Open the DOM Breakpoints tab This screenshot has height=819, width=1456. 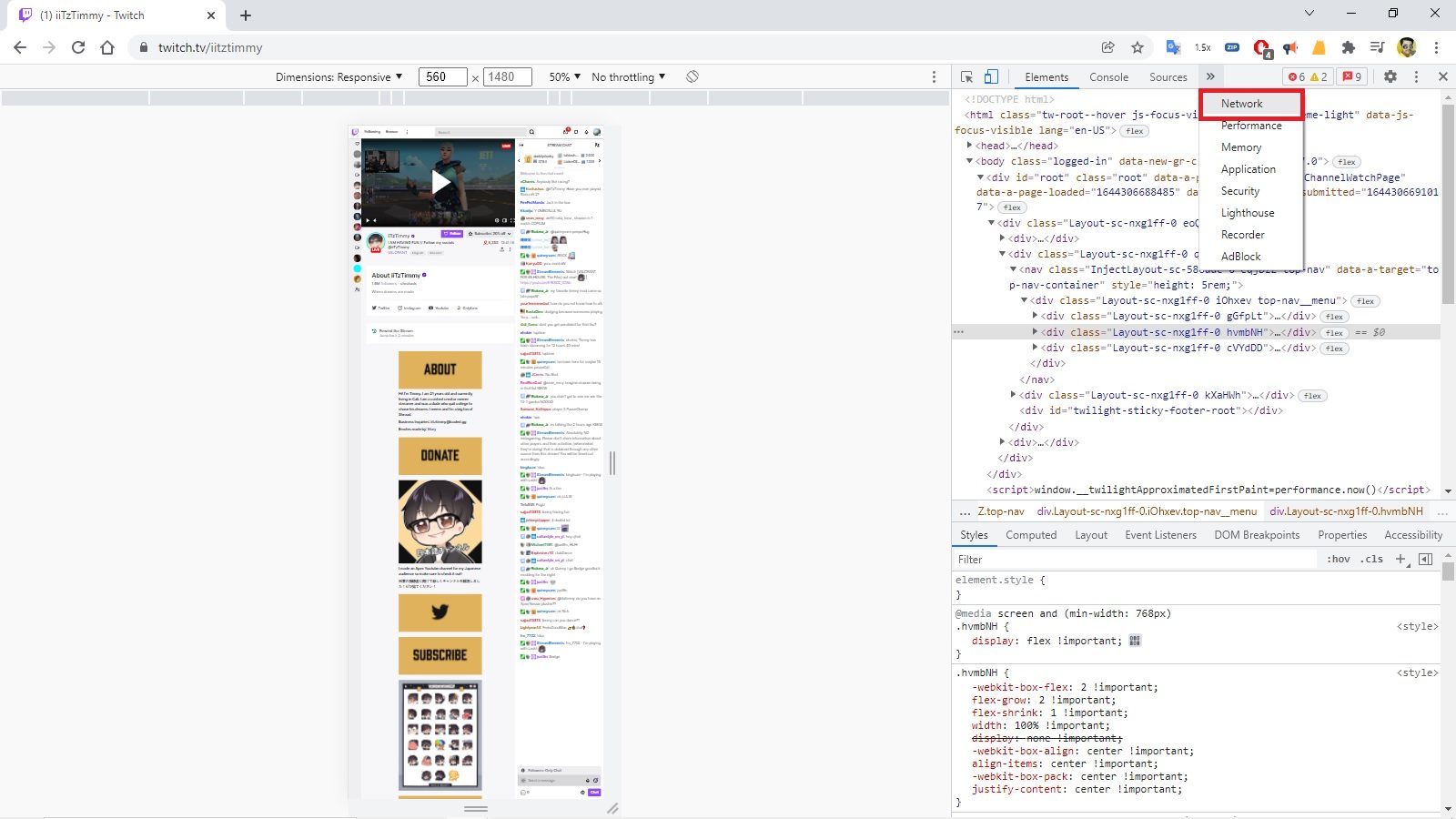click(1257, 535)
